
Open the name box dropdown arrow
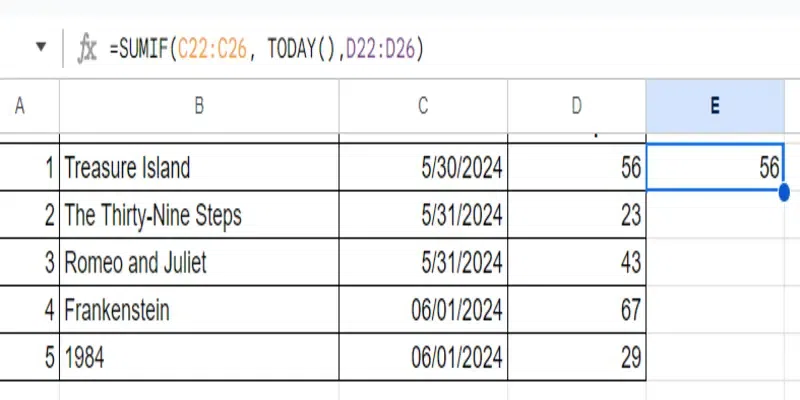pyautogui.click(x=41, y=47)
